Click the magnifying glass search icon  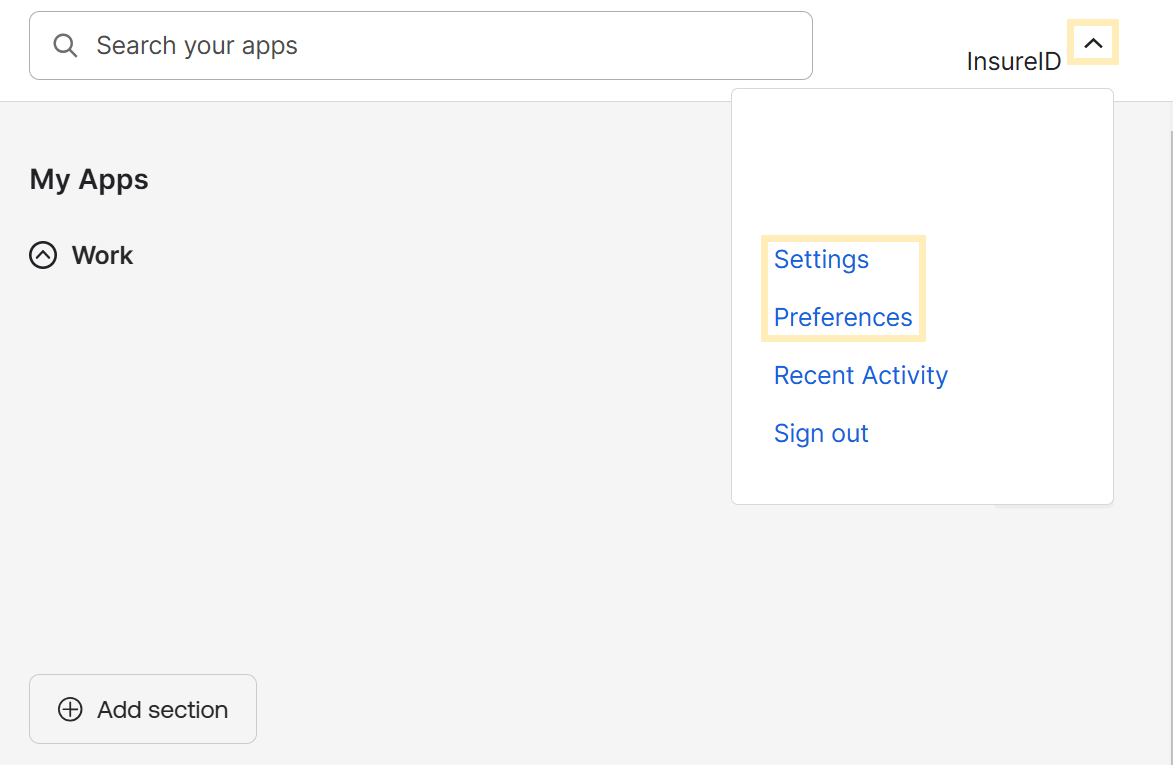[65, 46]
